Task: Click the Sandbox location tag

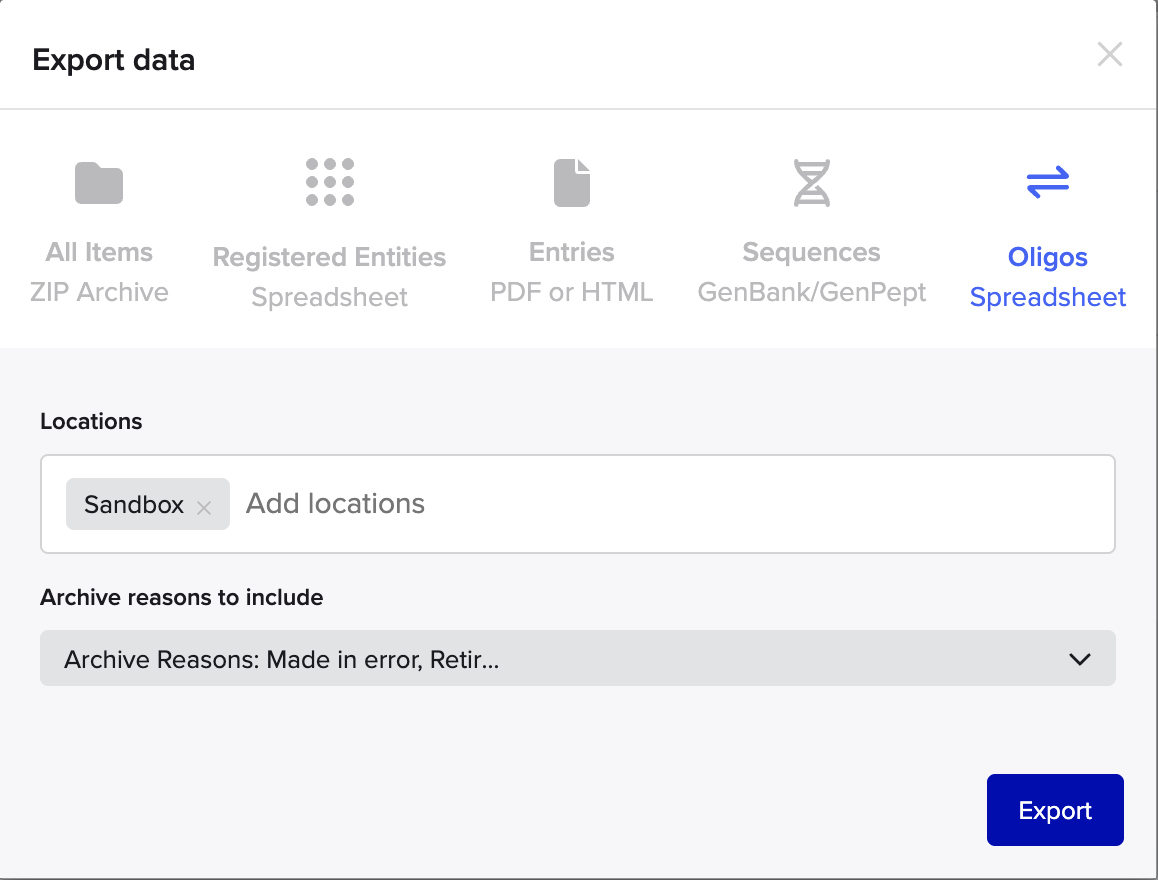Action: pos(134,505)
